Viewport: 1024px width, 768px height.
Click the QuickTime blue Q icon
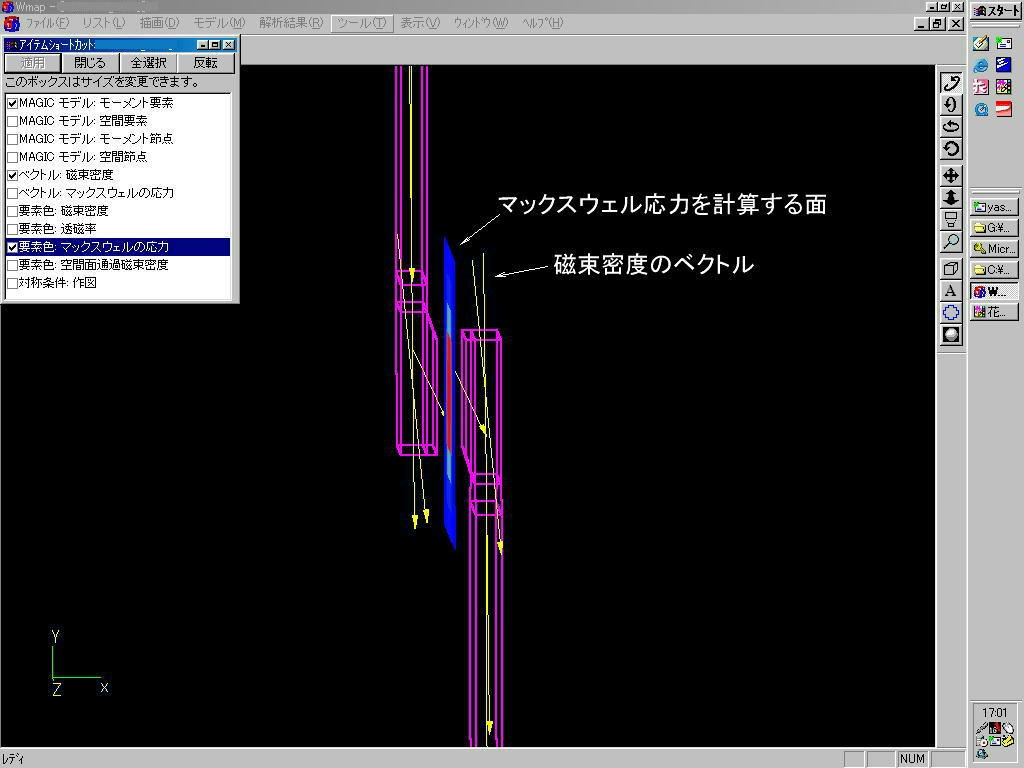click(980, 109)
